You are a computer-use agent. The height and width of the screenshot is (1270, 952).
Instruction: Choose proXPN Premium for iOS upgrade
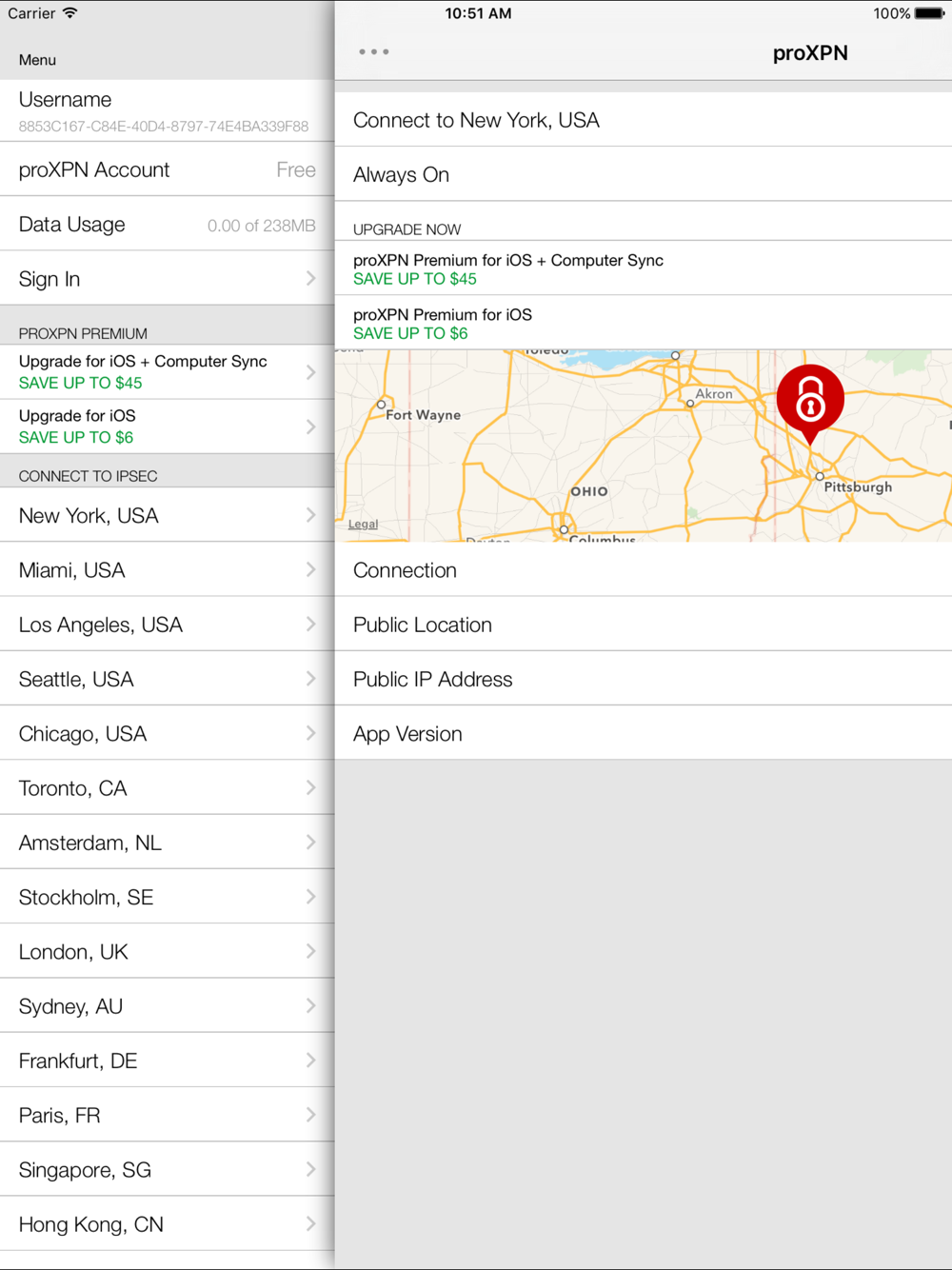tap(644, 323)
